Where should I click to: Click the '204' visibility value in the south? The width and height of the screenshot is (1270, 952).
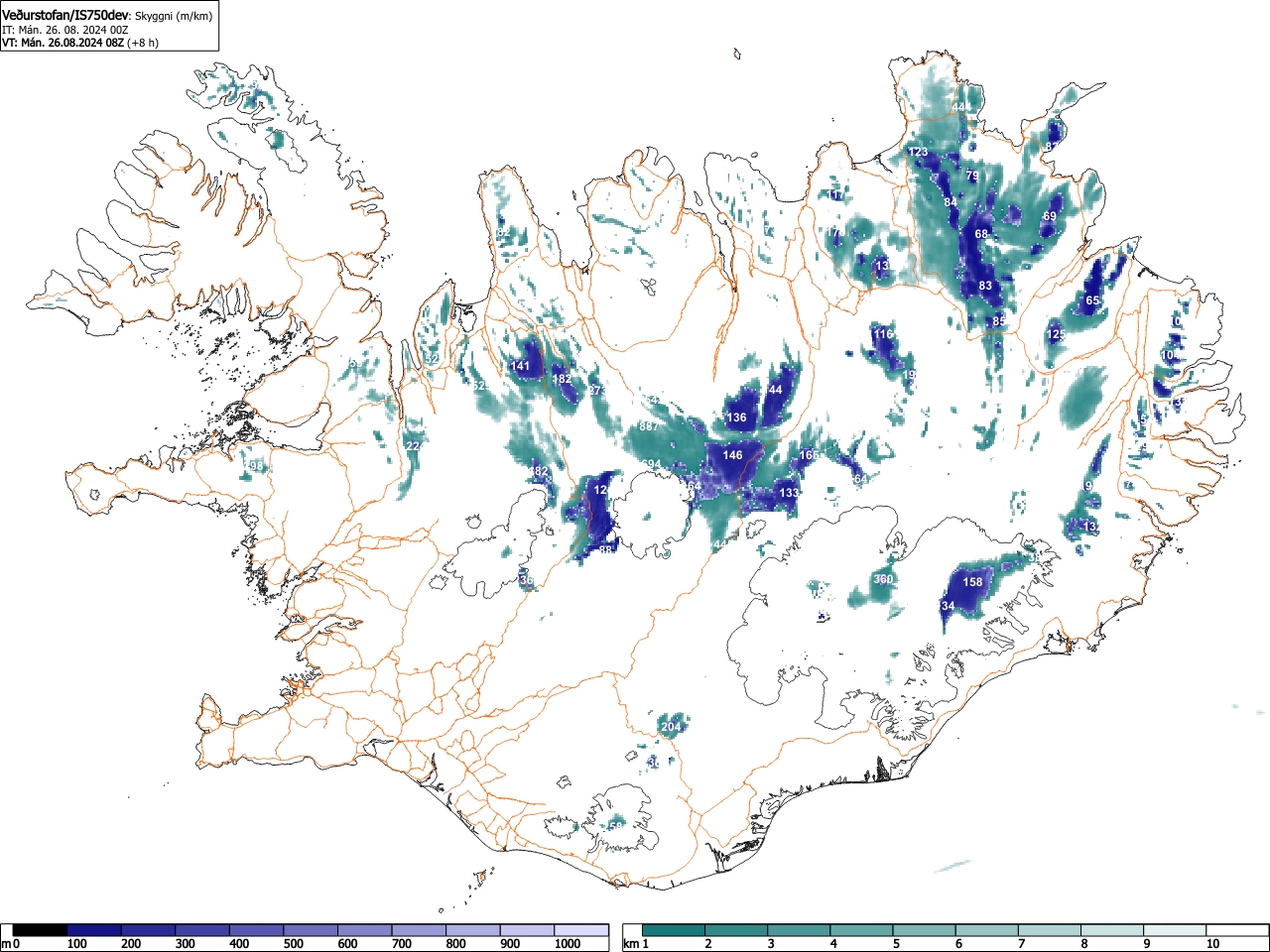671,727
